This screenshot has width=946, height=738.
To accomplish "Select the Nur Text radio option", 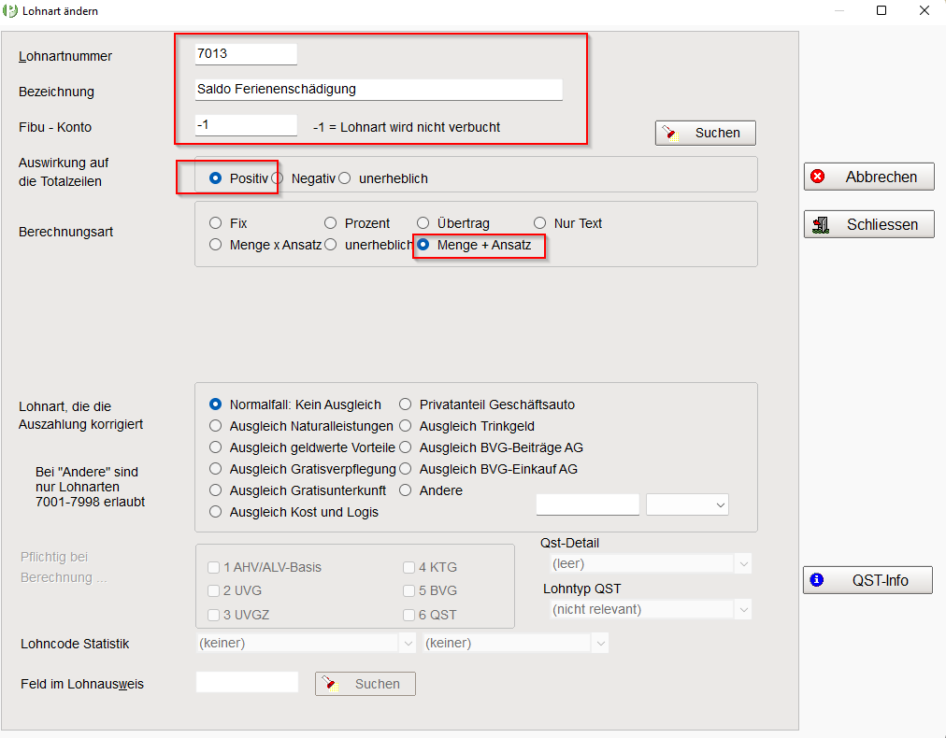I will pyautogui.click(x=540, y=223).
